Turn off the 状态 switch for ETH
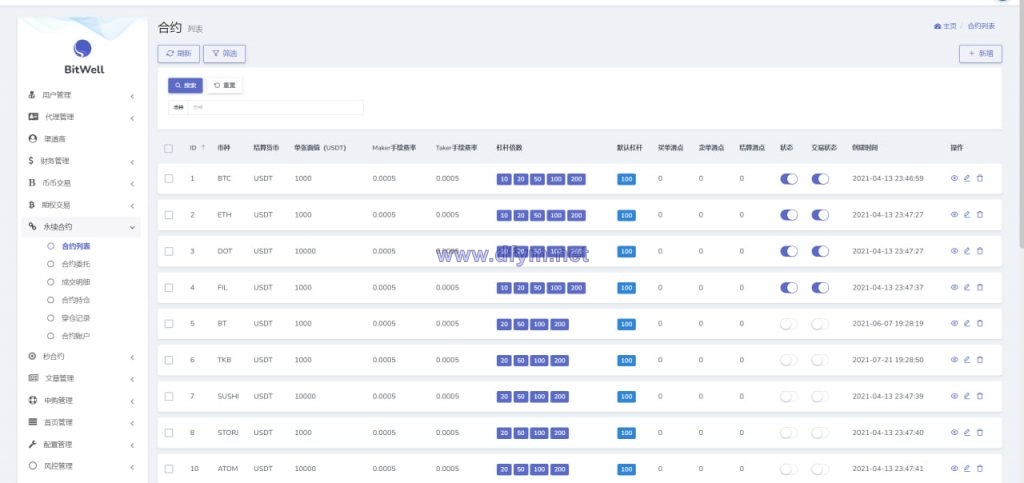The height and width of the screenshot is (483, 1024). (789, 215)
